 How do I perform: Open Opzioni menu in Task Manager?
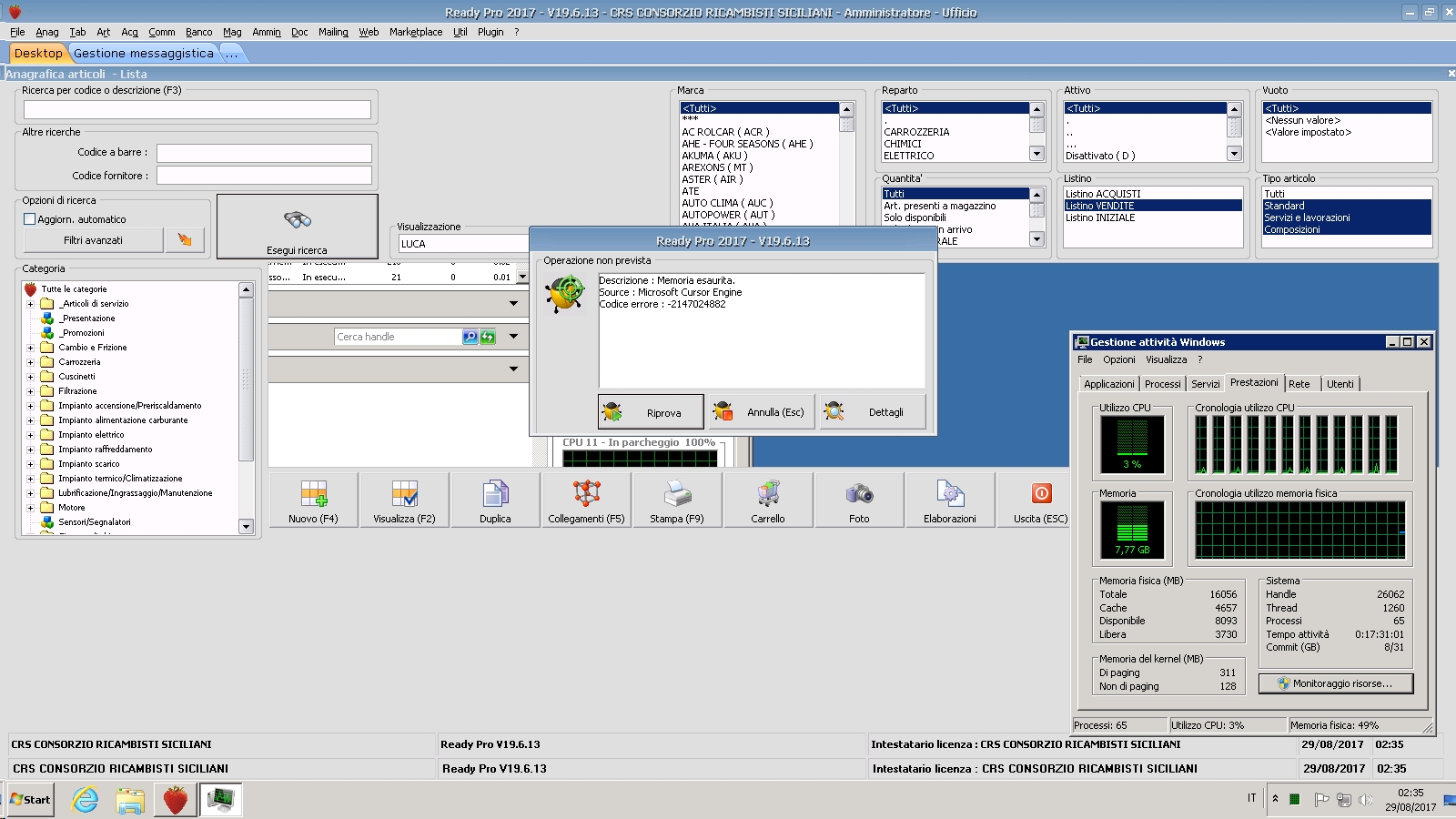1118,359
